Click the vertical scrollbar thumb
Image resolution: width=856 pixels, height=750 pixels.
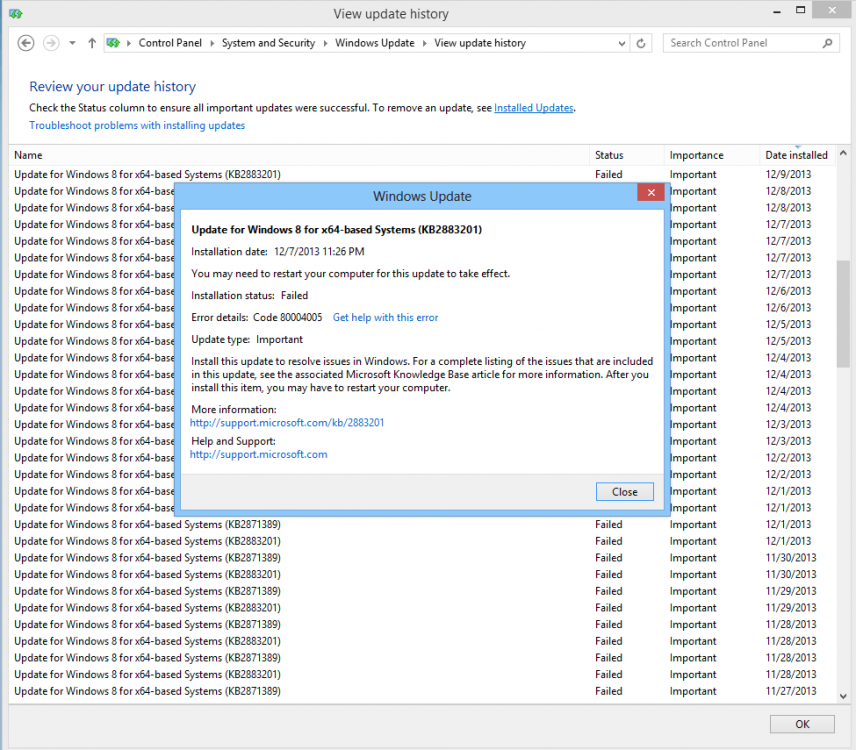point(843,314)
